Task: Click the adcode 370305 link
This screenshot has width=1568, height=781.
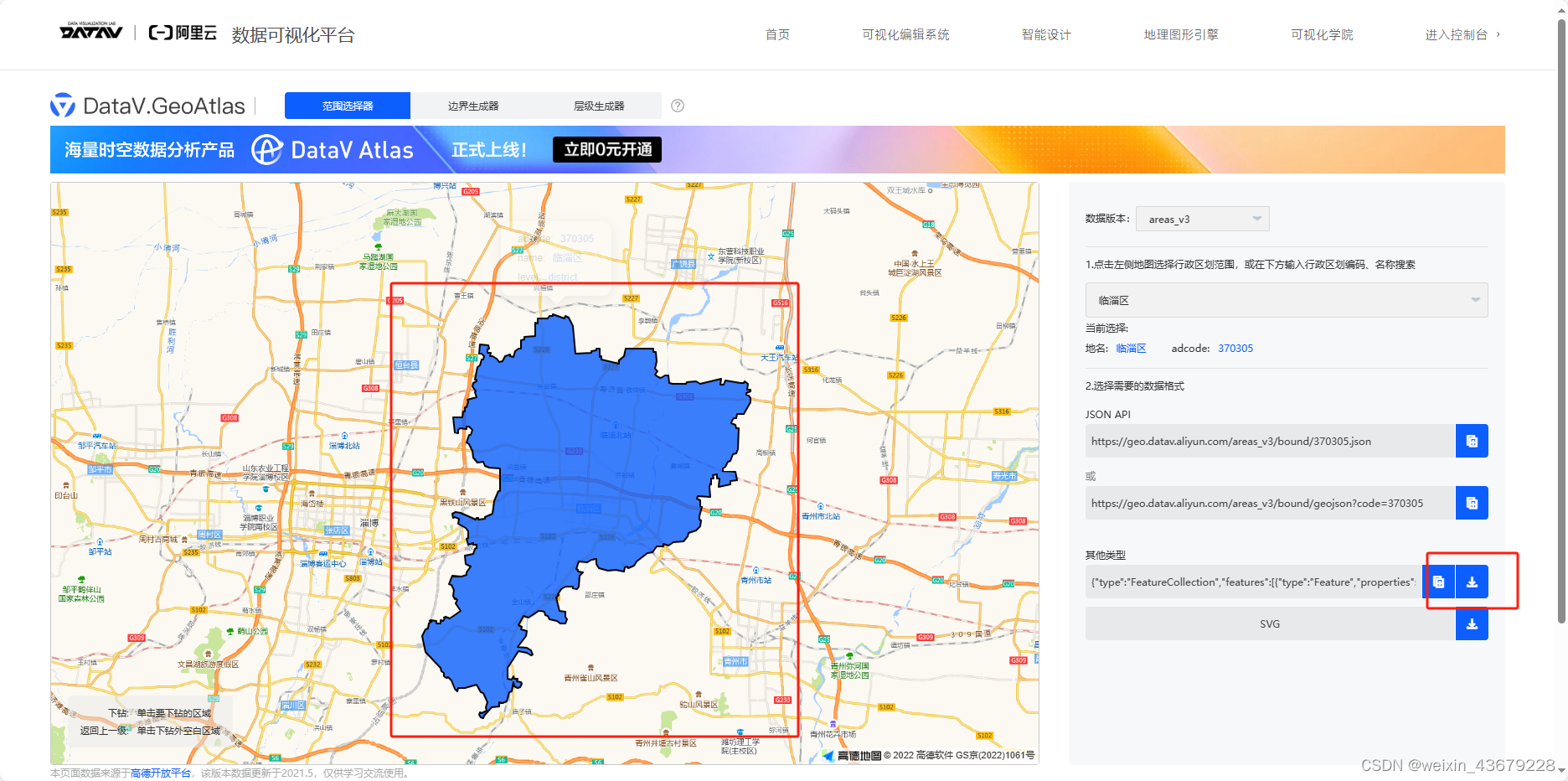Action: pyautogui.click(x=1235, y=349)
